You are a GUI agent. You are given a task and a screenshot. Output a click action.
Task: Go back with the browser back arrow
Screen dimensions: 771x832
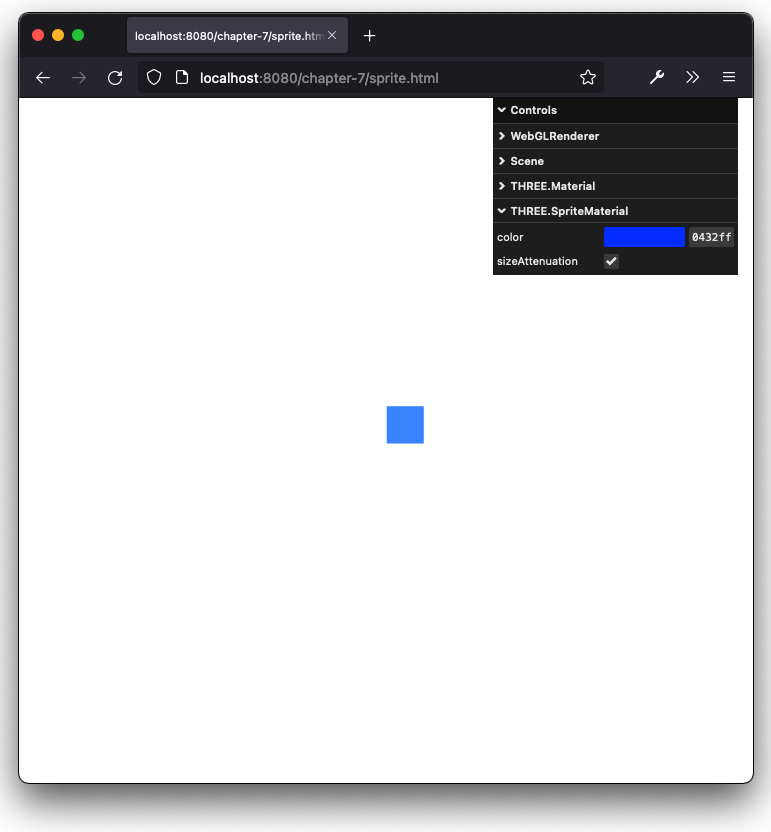[x=43, y=78]
